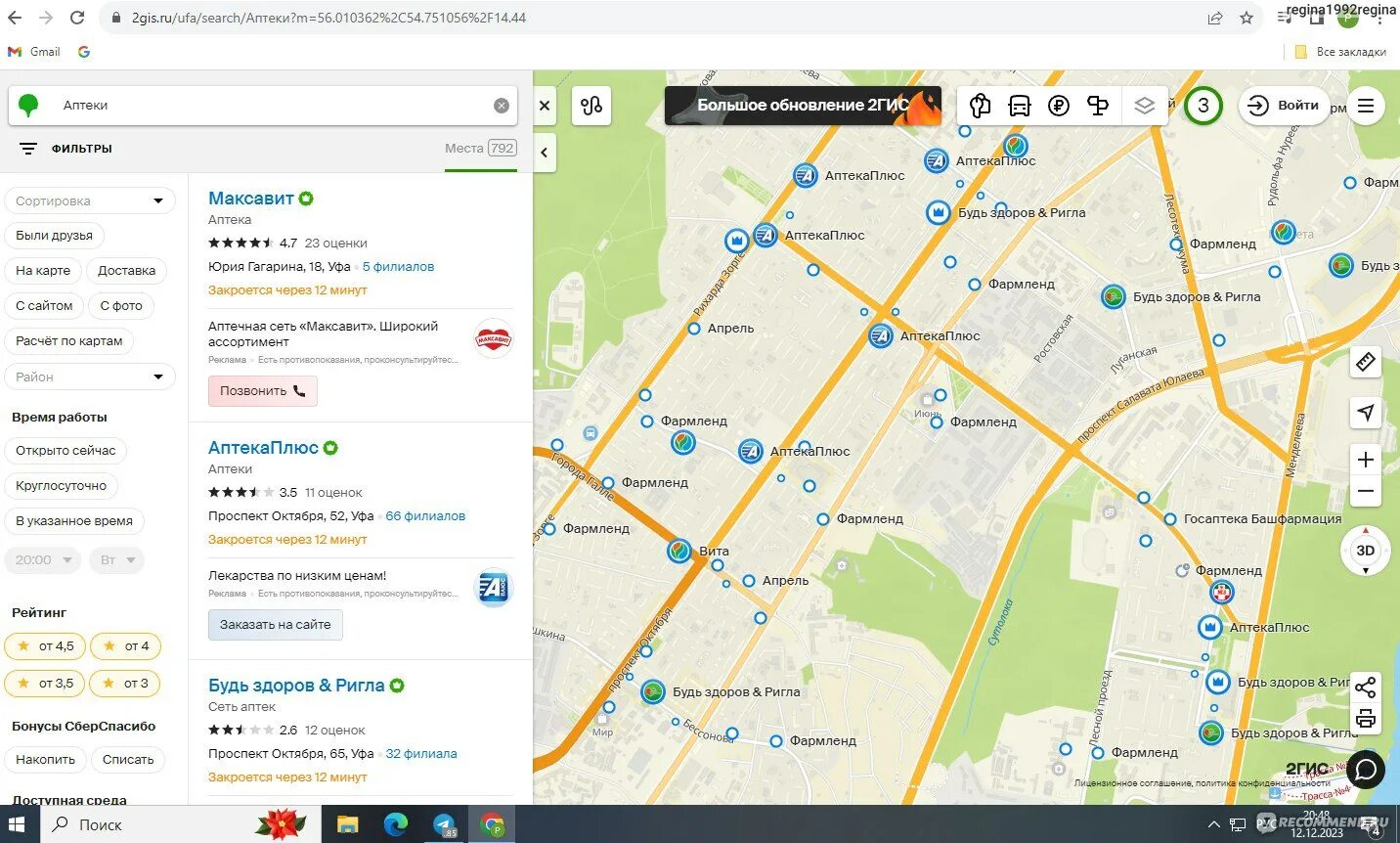
Task: Open the АптекаПлюс listing title
Action: tap(263, 448)
